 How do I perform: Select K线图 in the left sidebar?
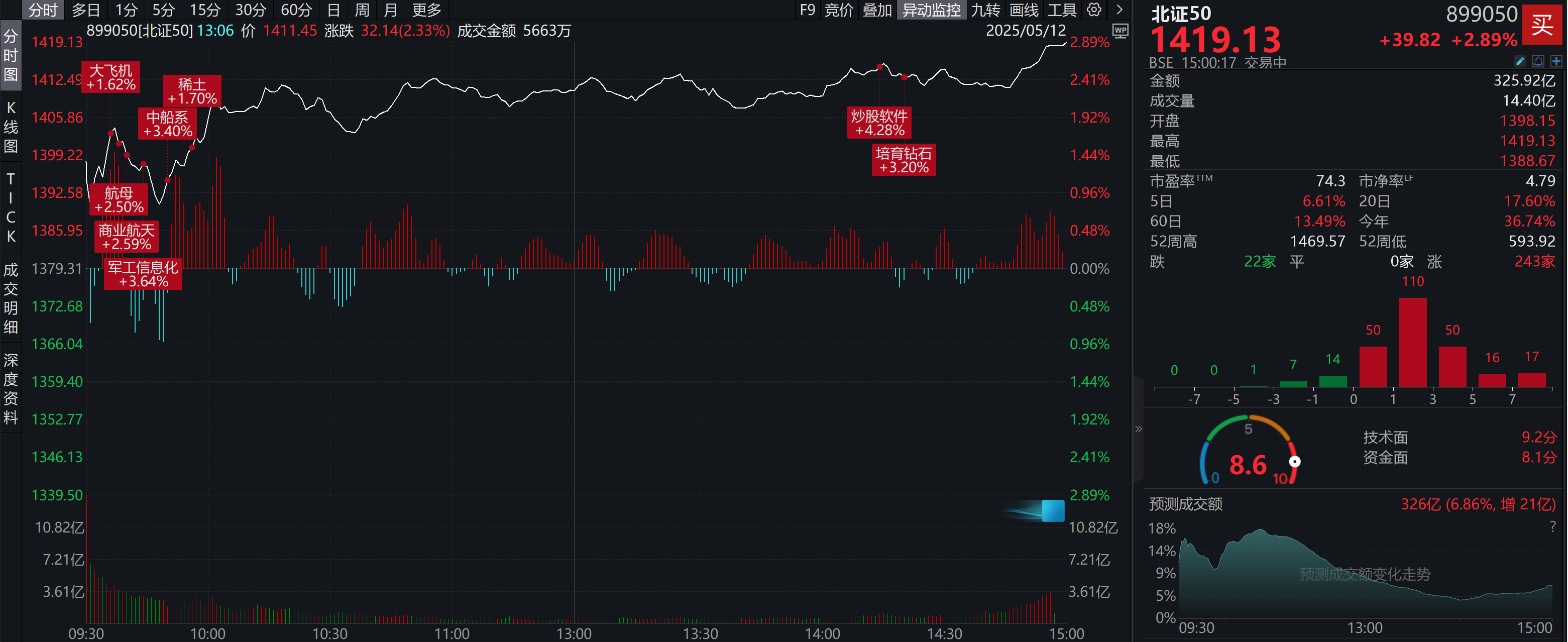[11, 127]
